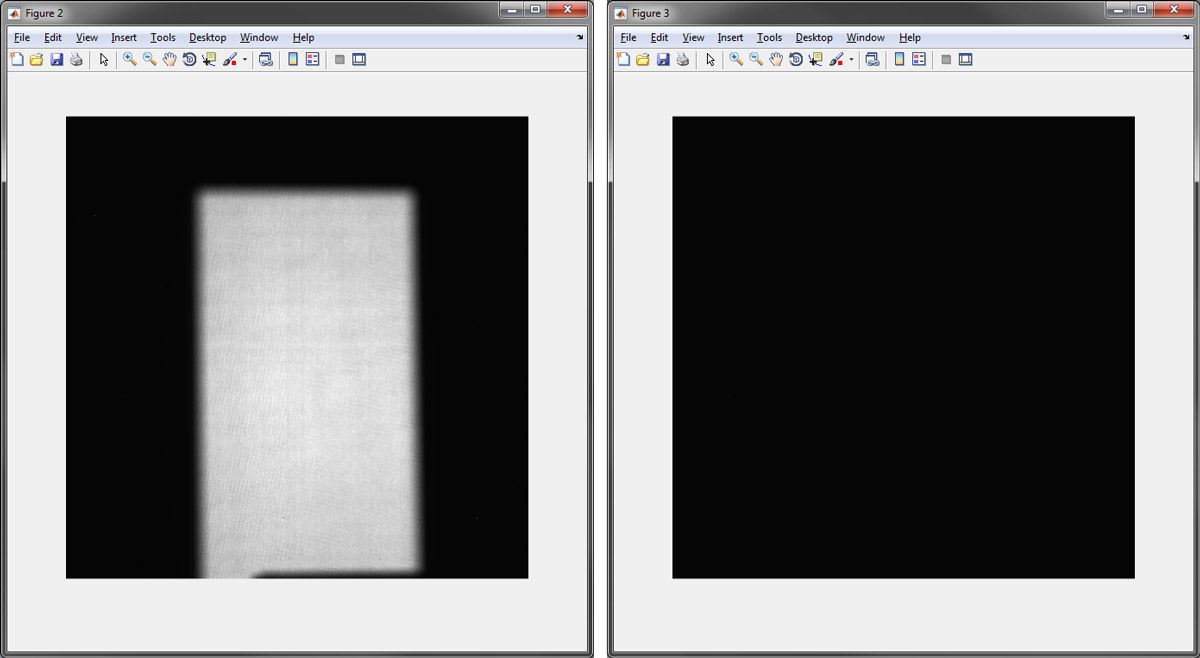This screenshot has width=1200, height=658.
Task: Open the Brush/Select Data tool in Figure 2
Action: pyautogui.click(x=231, y=59)
